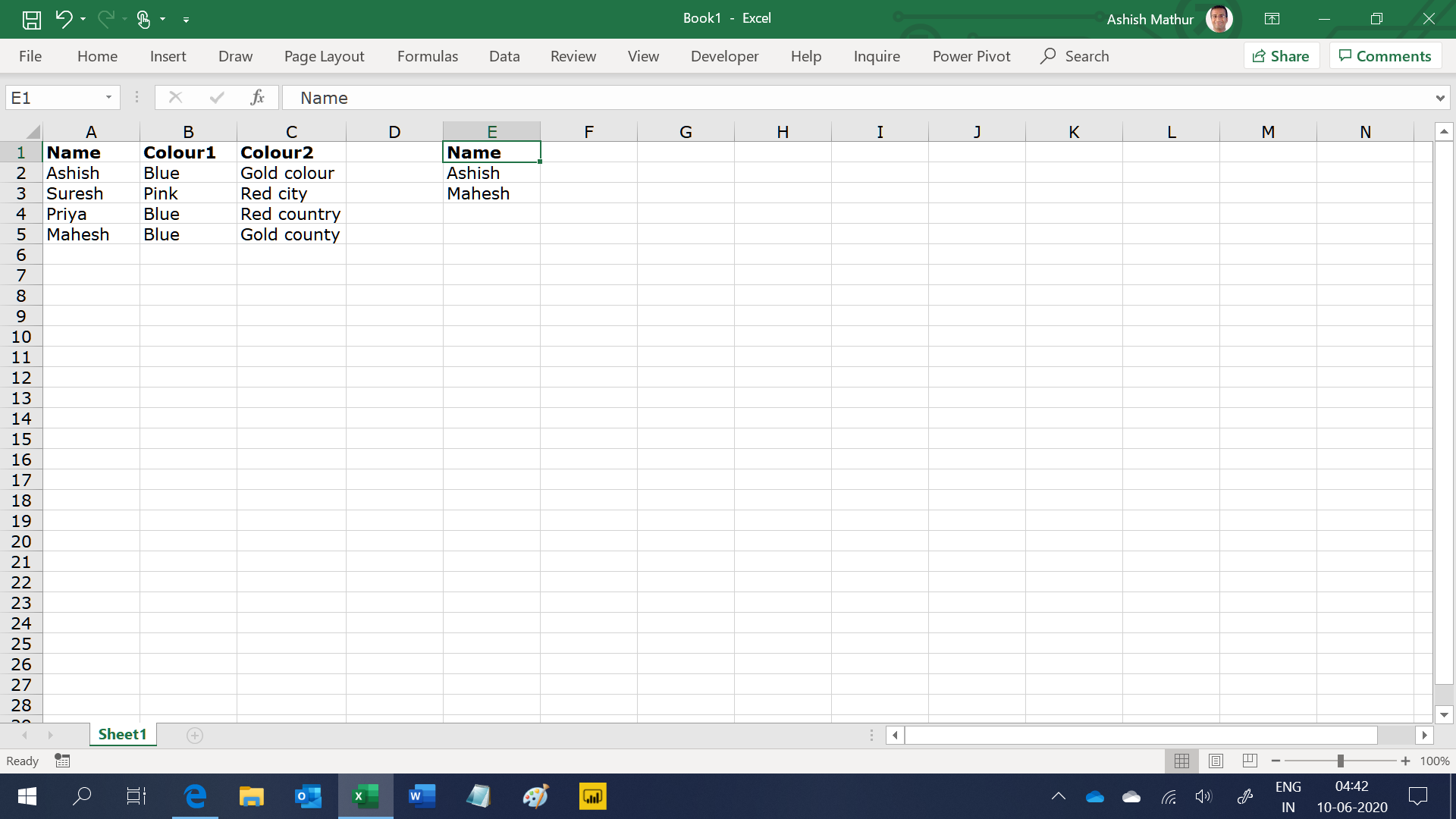Image resolution: width=1456 pixels, height=819 pixels.
Task: Open the Inquire tab
Action: pos(876,56)
